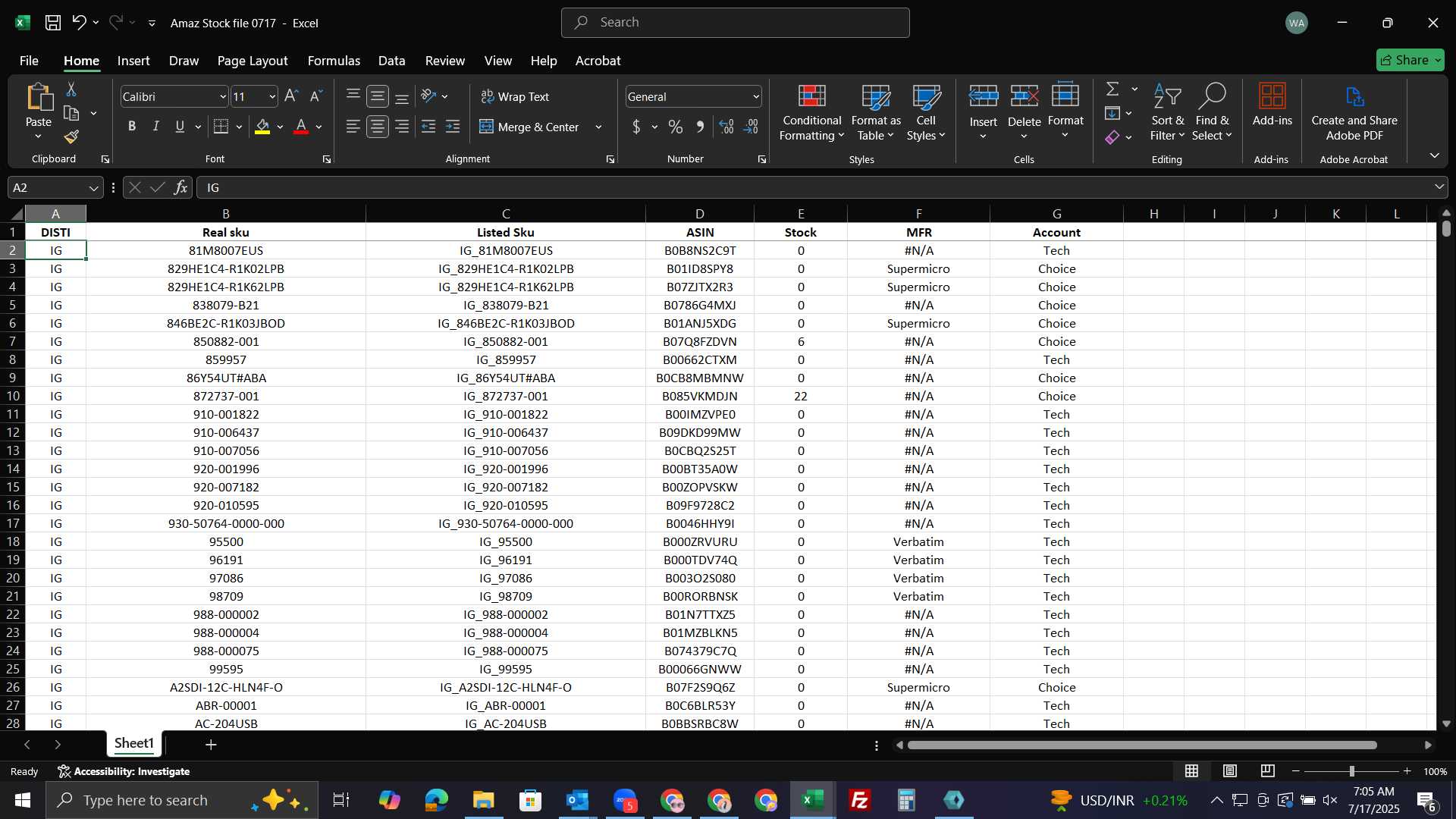Click the zoom slider handle
This screenshot has width=1456, height=819.
1351,771
